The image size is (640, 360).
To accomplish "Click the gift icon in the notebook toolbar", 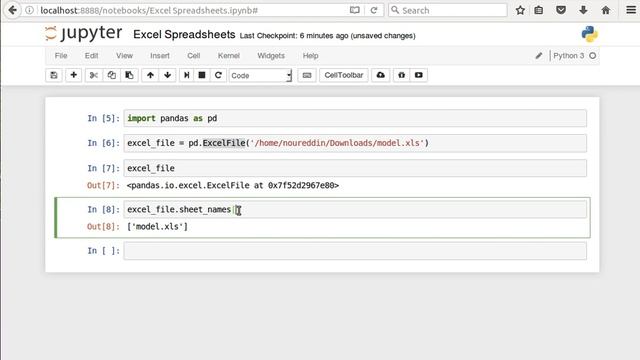I will (x=402, y=75).
